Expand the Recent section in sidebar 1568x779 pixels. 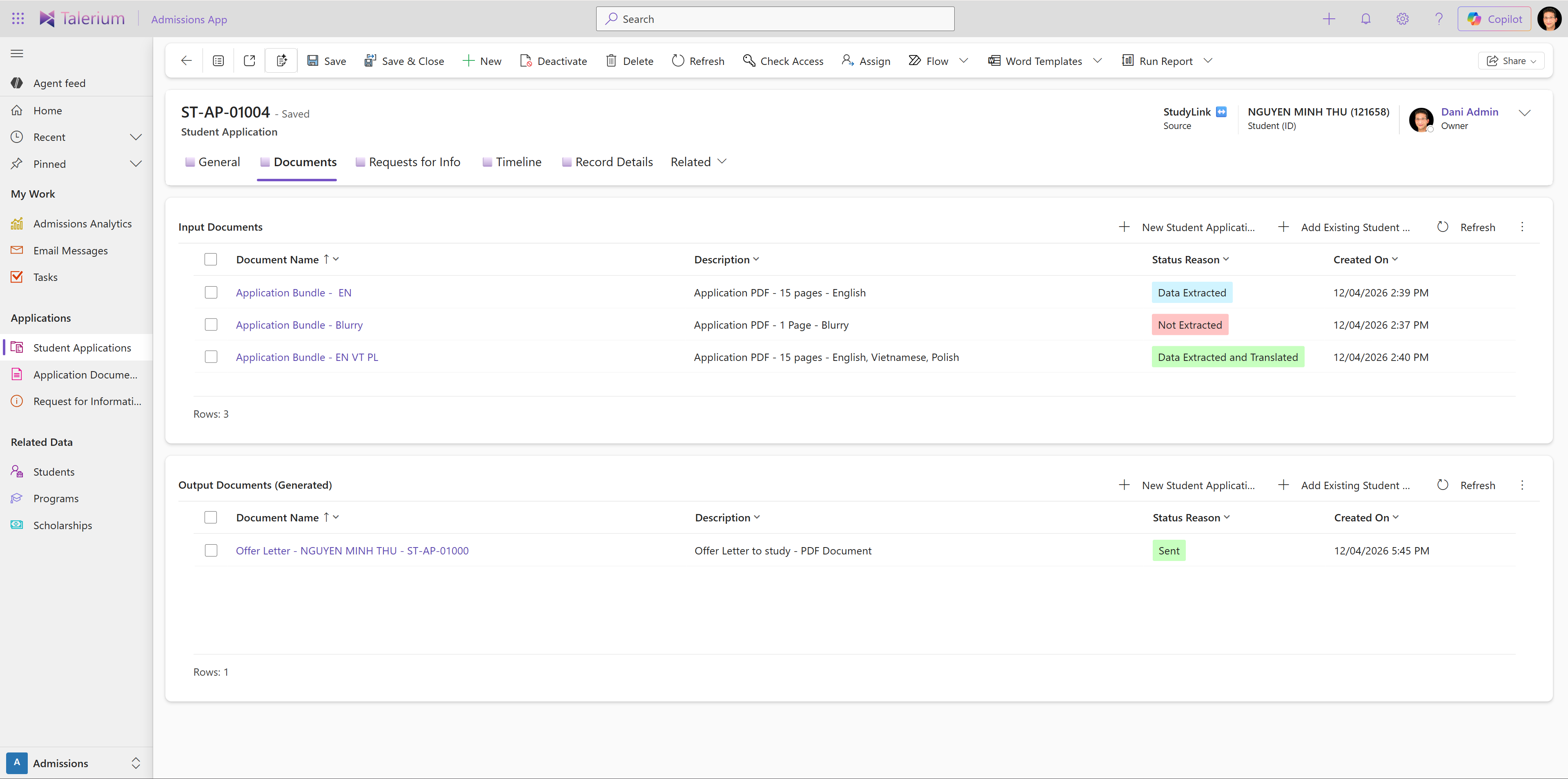click(136, 138)
